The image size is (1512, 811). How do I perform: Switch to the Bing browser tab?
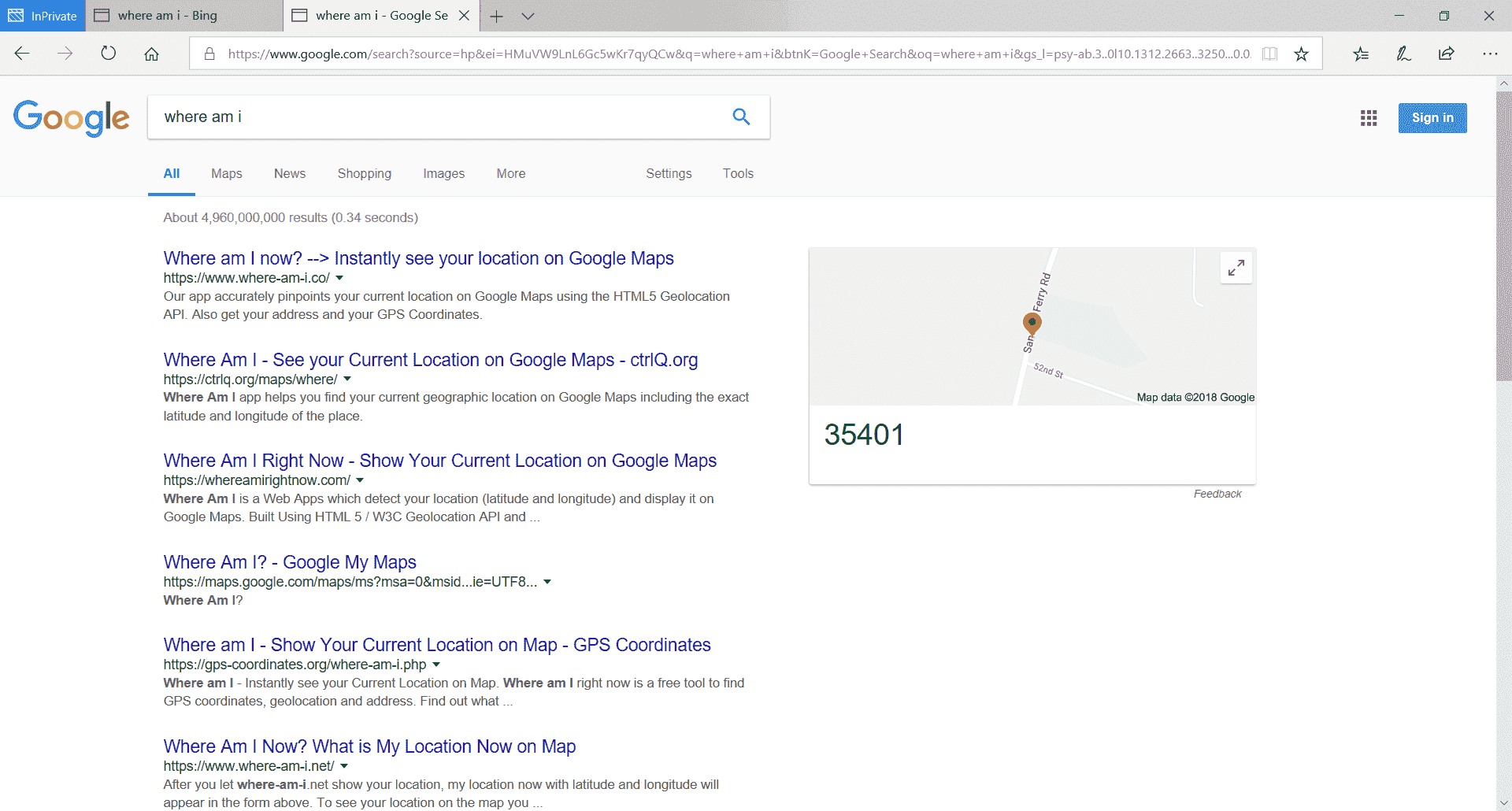pos(184,16)
